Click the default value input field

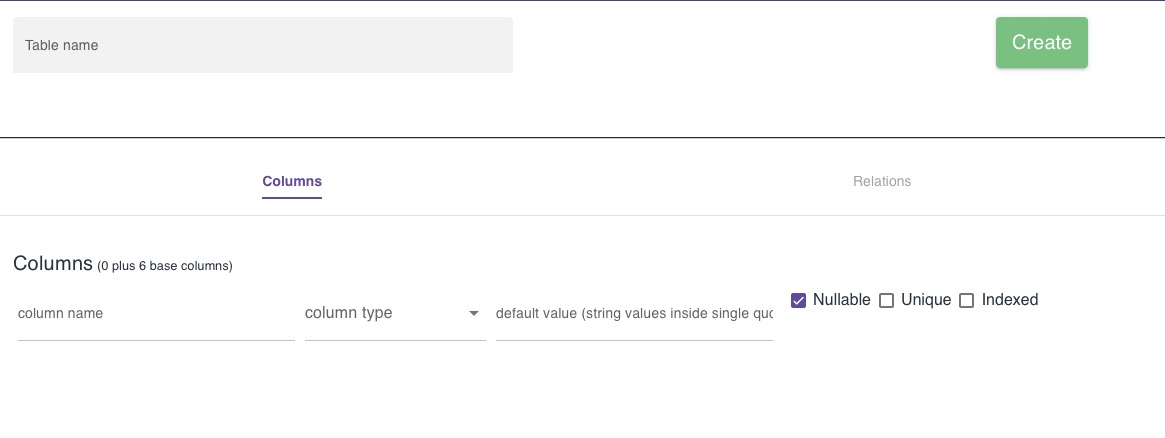634,314
